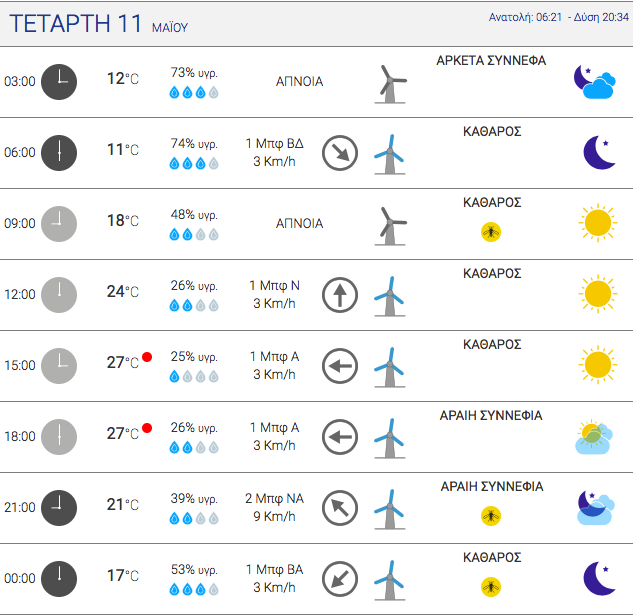This screenshot has height=615, width=633.
Task: Click the 24°C temperature at 12:00
Action: [x=122, y=292]
